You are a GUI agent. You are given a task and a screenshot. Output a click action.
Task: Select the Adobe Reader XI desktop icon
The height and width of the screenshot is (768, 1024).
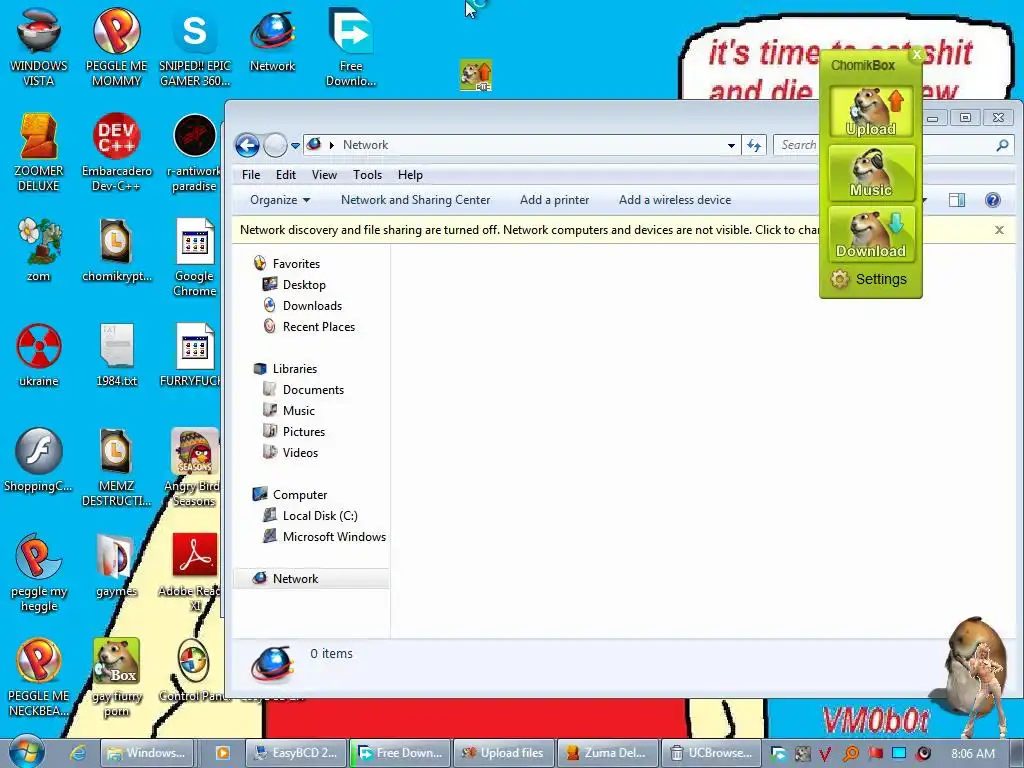(193, 573)
